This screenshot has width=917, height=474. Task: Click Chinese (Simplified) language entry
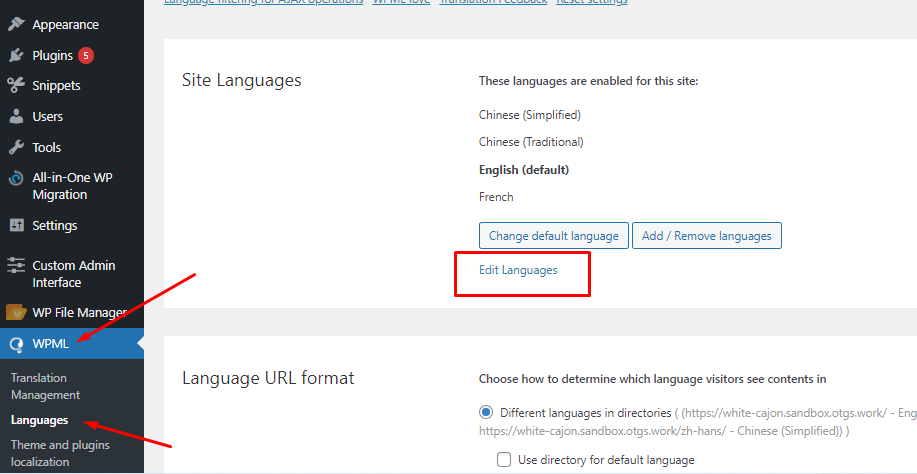click(530, 115)
